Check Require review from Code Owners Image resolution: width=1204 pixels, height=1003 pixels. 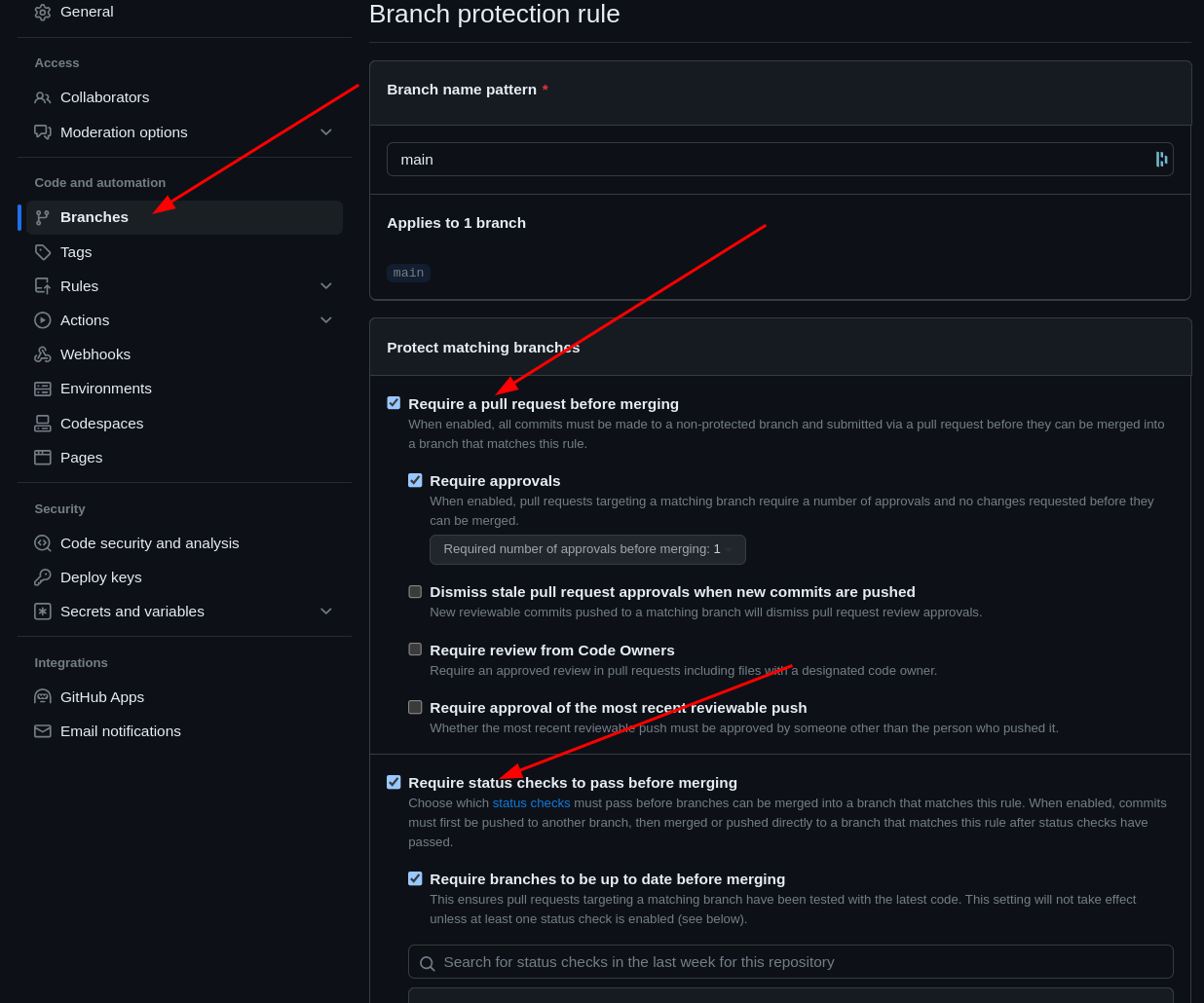coord(415,650)
